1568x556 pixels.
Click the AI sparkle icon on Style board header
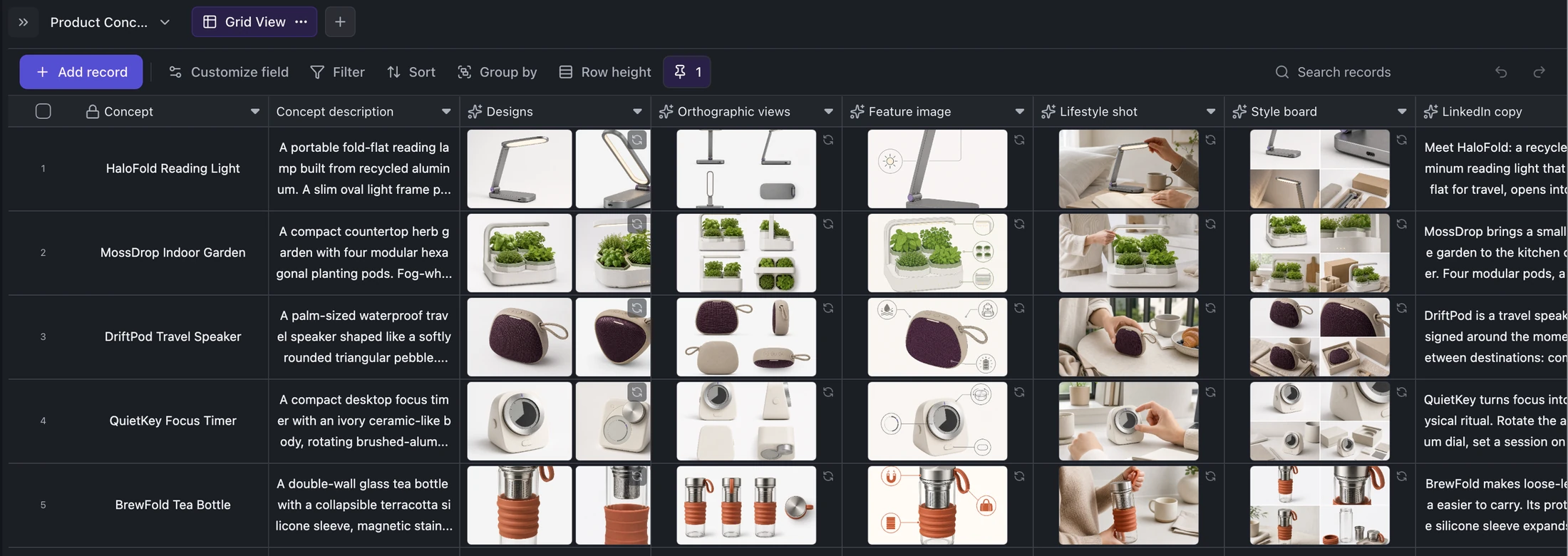(1239, 111)
